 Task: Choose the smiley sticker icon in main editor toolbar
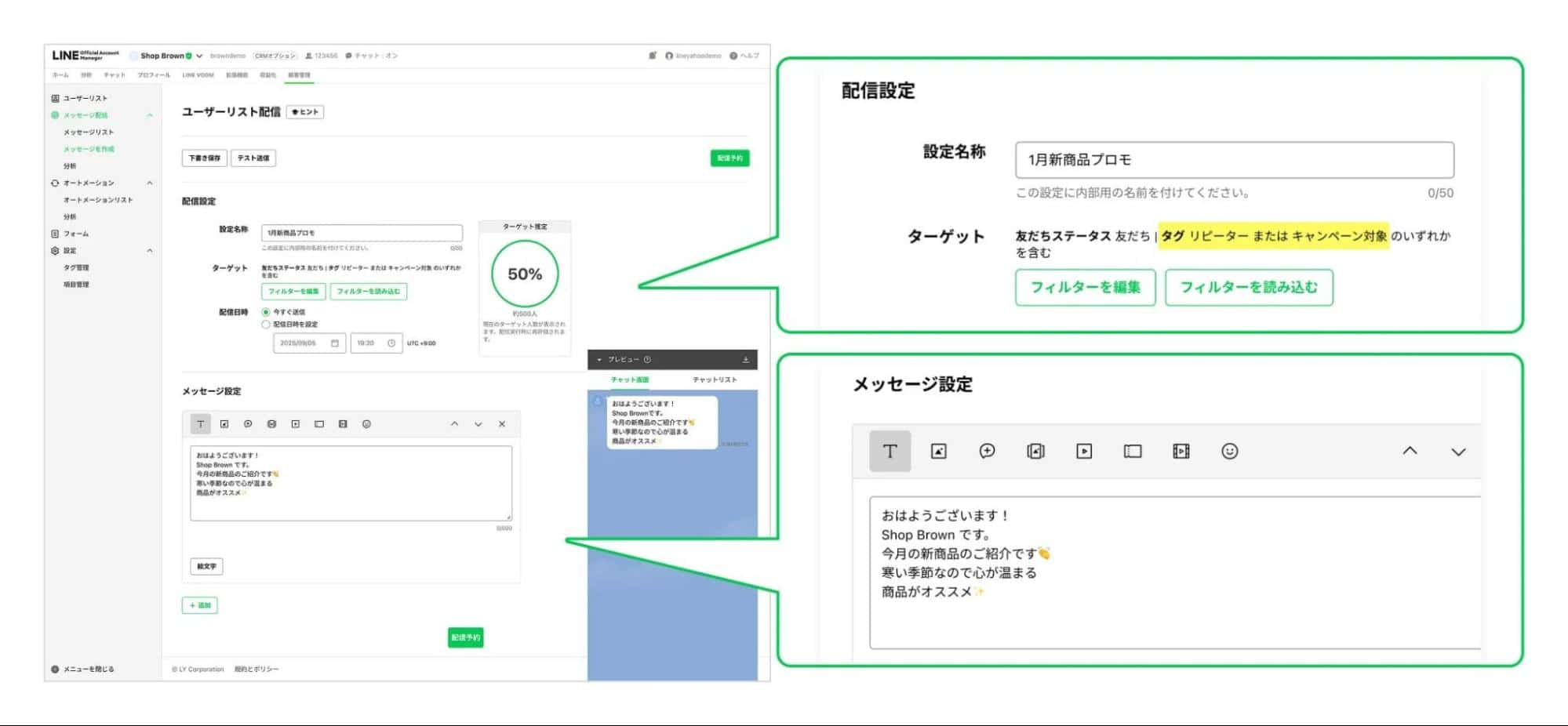coord(366,424)
